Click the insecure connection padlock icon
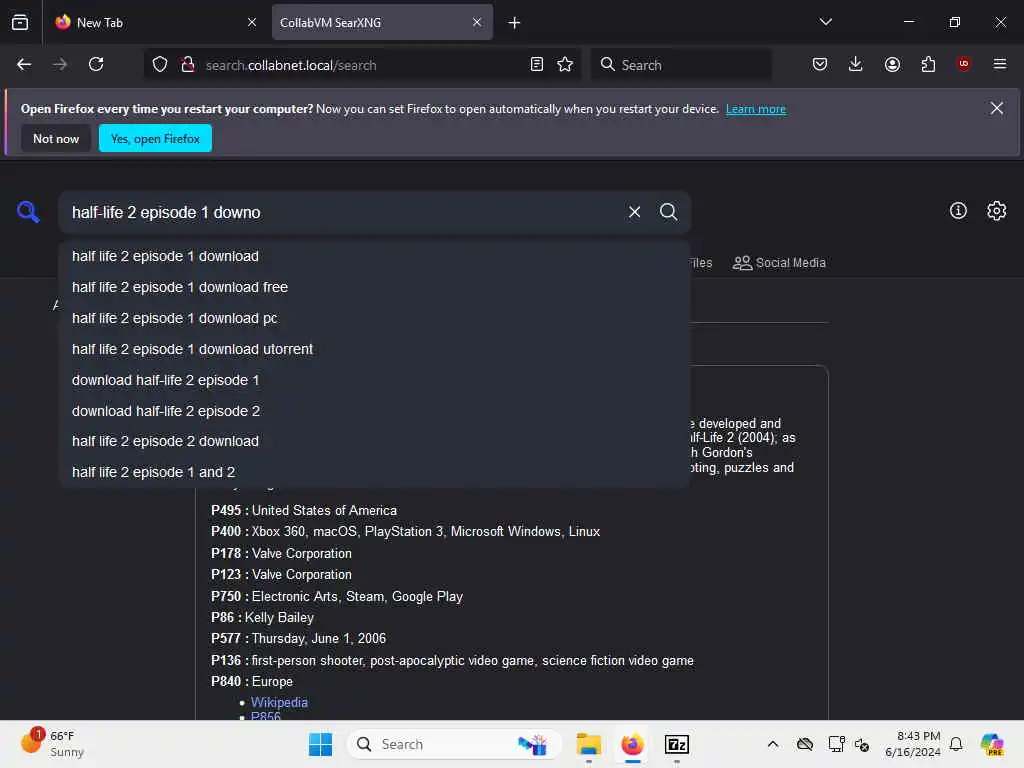 (188, 64)
